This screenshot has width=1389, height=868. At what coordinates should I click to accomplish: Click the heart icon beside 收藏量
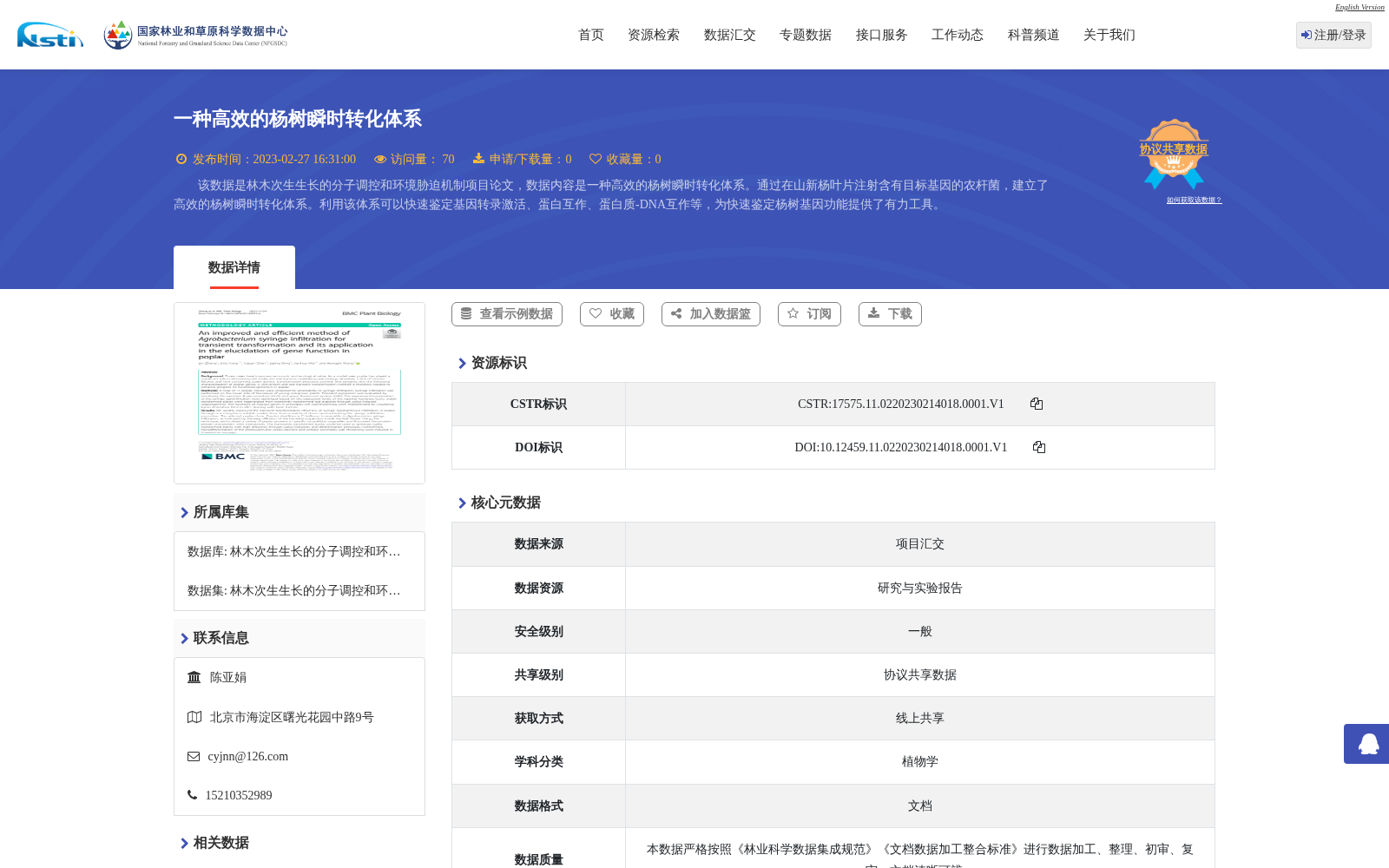tap(596, 159)
